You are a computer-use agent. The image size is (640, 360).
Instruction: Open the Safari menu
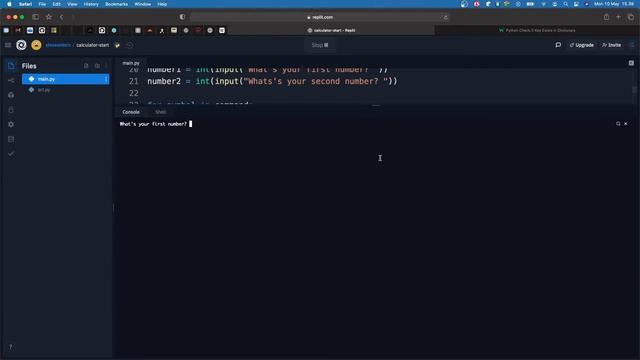[25, 4]
